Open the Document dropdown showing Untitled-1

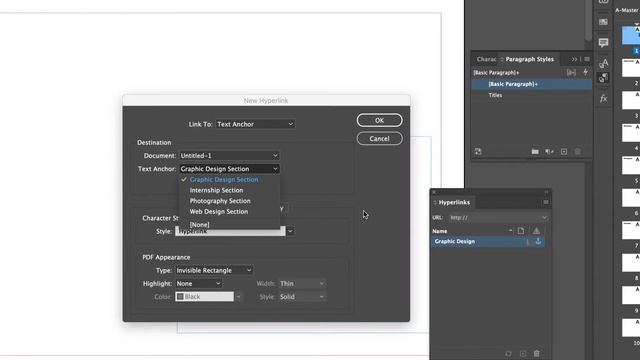click(229, 156)
